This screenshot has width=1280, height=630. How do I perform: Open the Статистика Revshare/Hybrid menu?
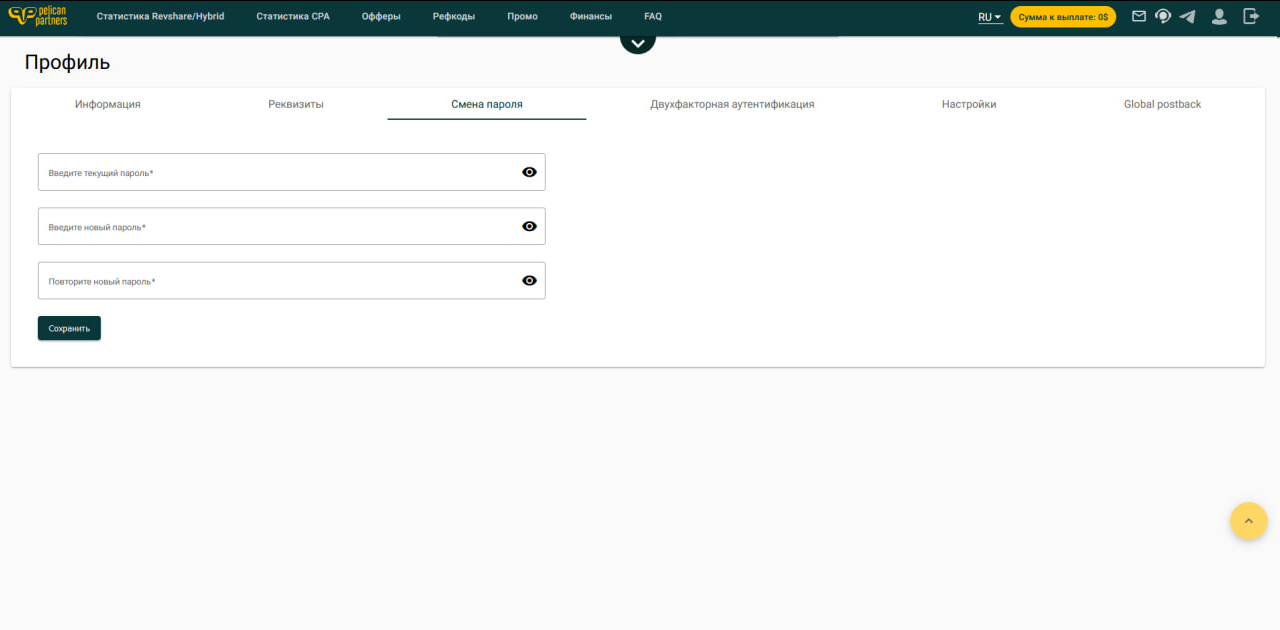160,17
